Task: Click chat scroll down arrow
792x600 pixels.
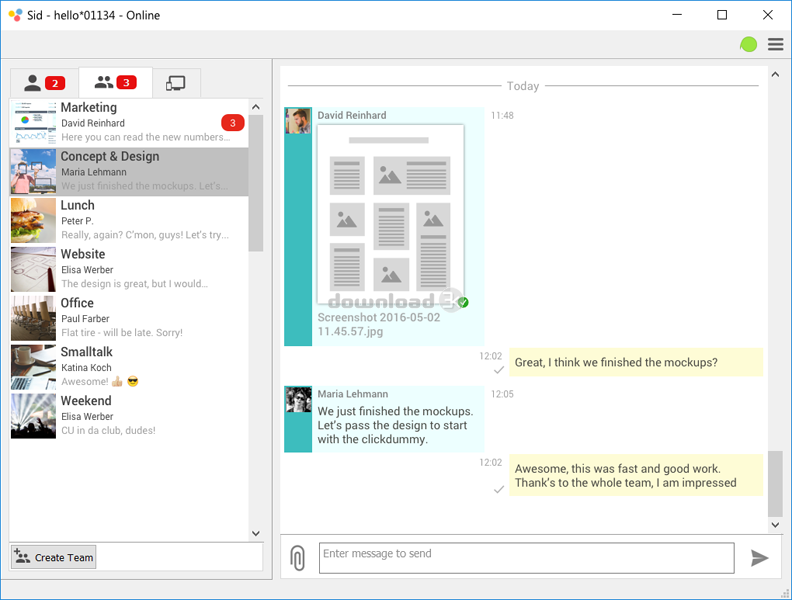Action: point(775,525)
